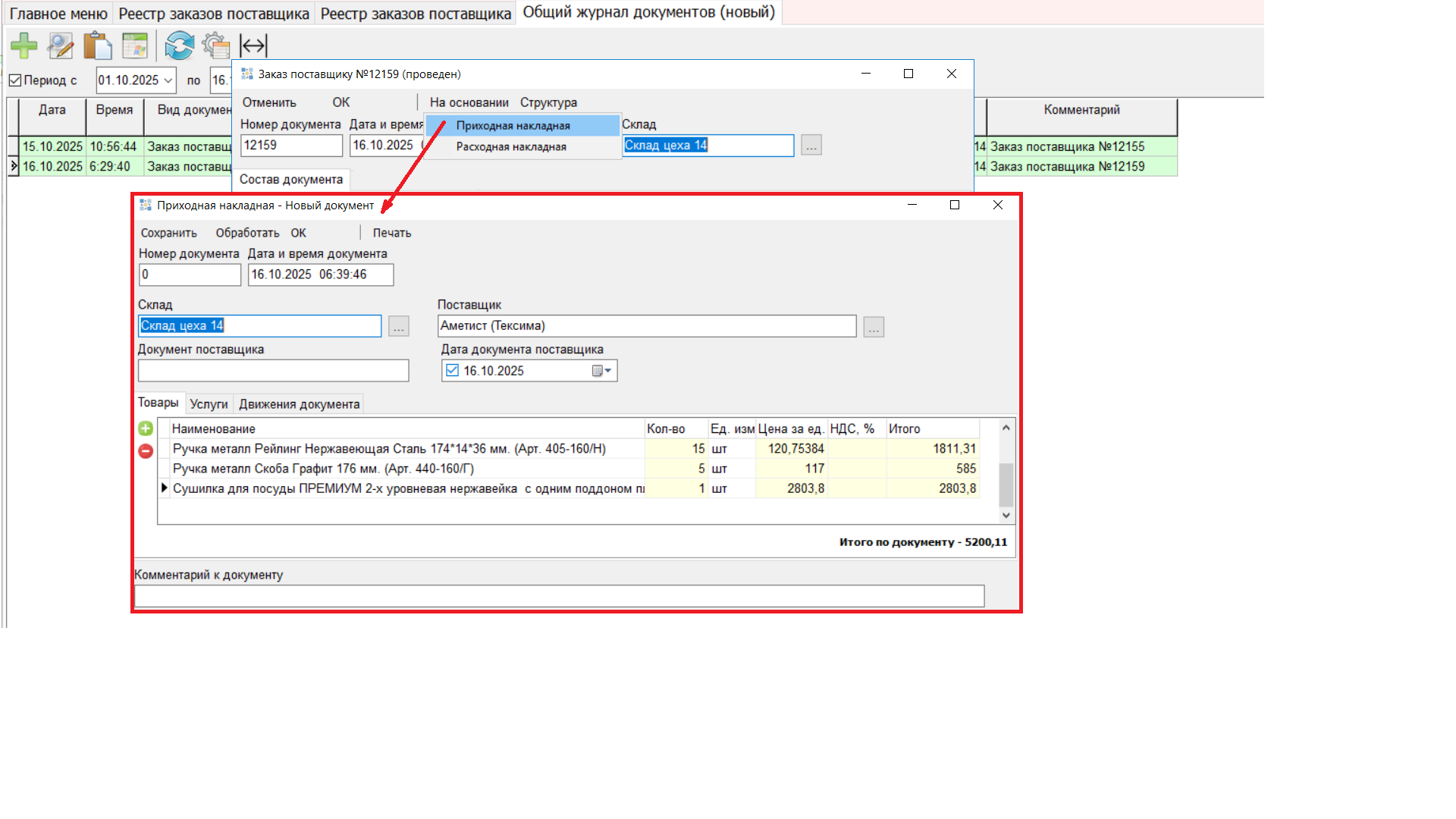1456x819 pixels.
Task: Click Сохранить in the invoice window
Action: click(x=168, y=233)
